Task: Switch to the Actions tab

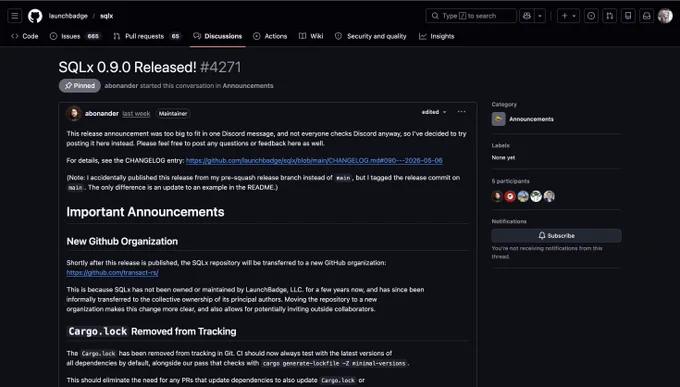Action: (270, 36)
